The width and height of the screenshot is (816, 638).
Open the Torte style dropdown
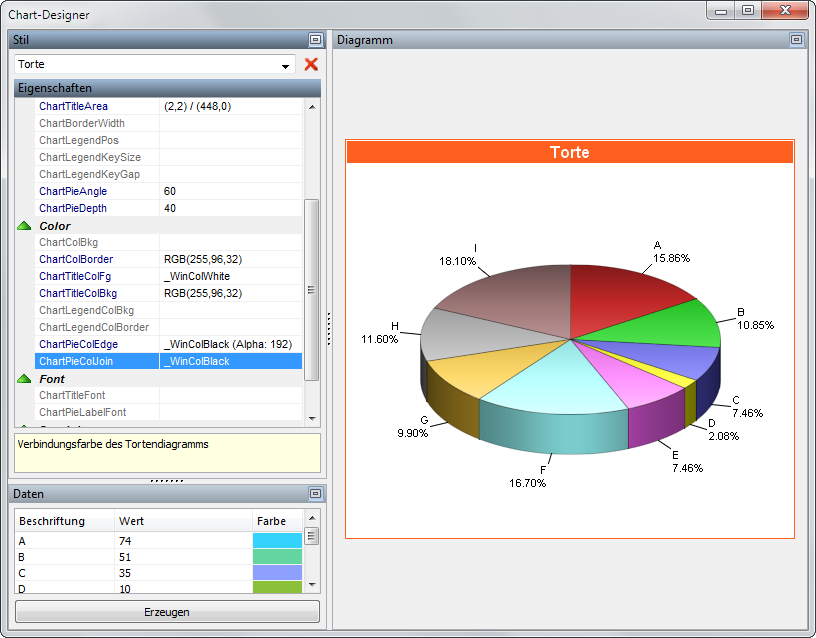click(x=286, y=65)
